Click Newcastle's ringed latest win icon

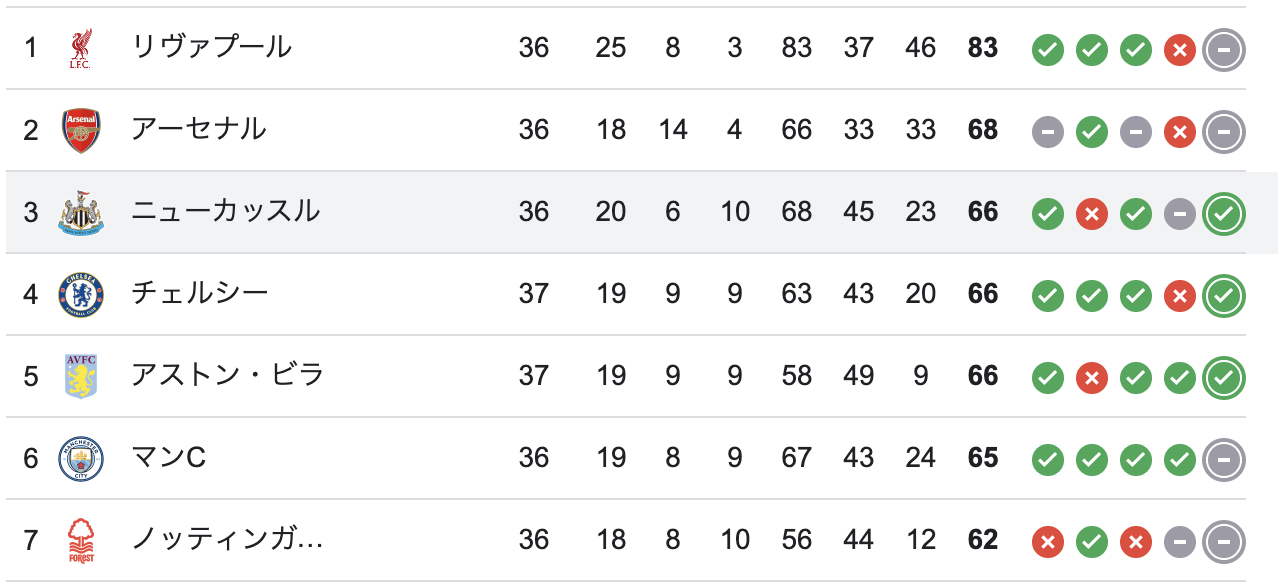pyautogui.click(x=1224, y=213)
